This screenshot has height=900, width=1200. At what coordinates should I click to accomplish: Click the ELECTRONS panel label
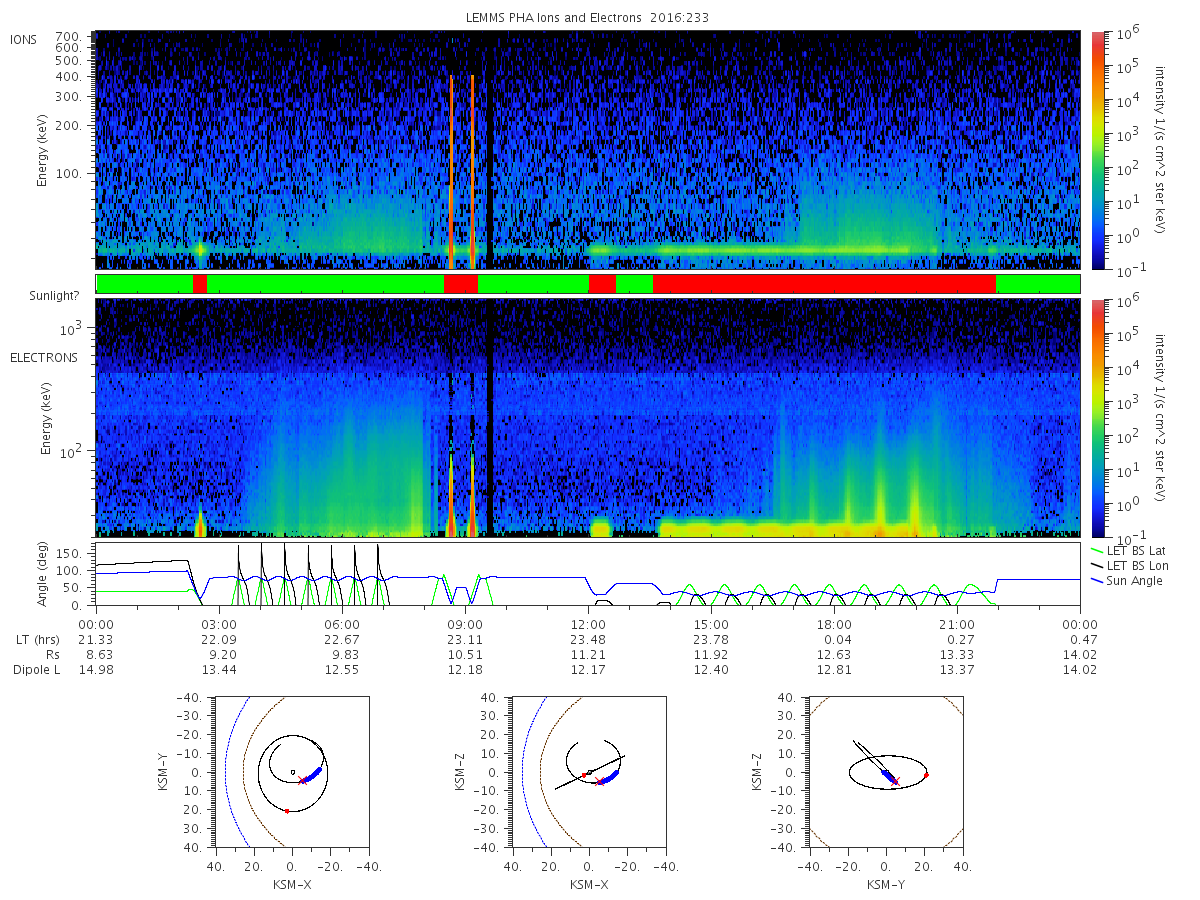44,357
